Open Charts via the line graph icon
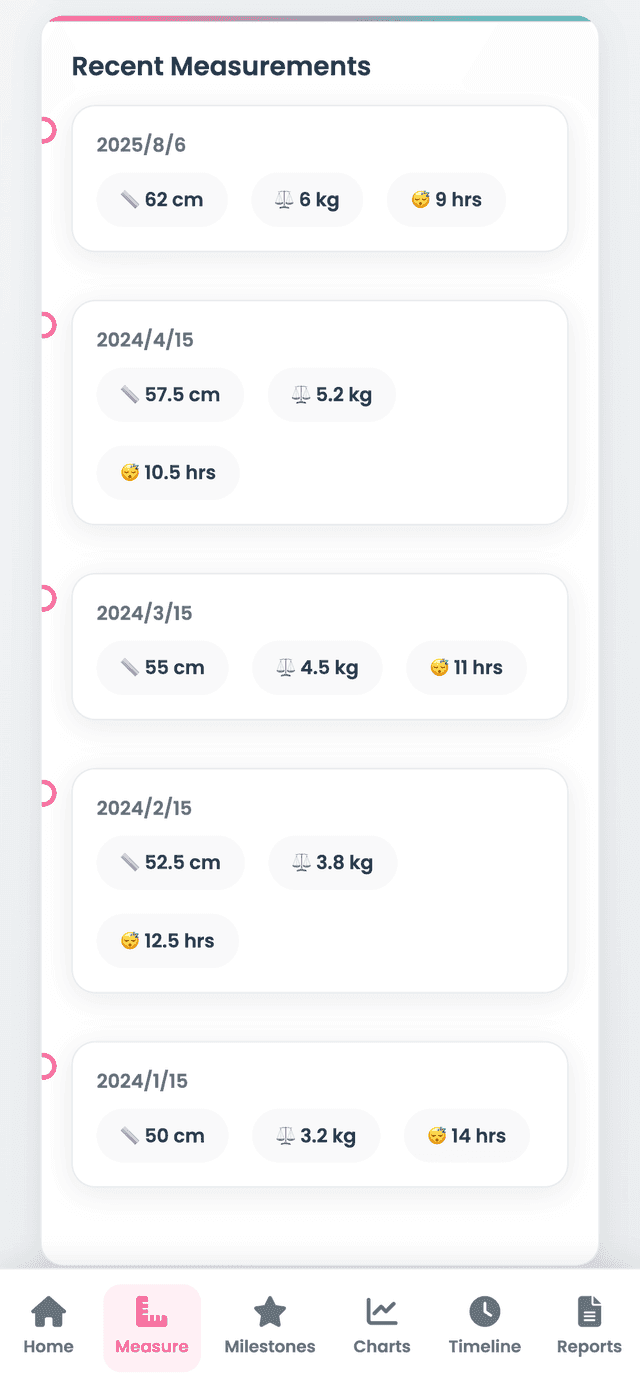The height and width of the screenshot is (1387, 640). [381, 1310]
